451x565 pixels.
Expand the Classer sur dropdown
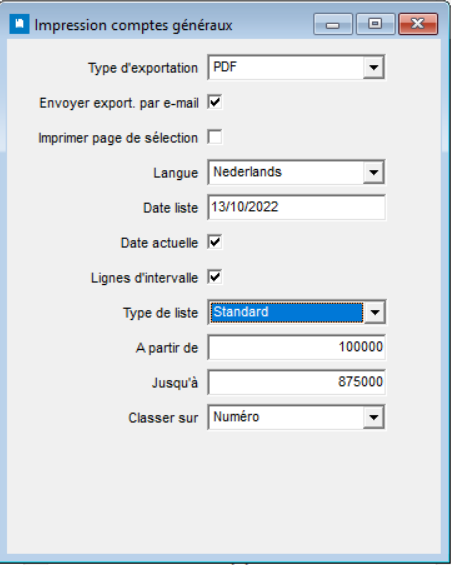click(373, 417)
